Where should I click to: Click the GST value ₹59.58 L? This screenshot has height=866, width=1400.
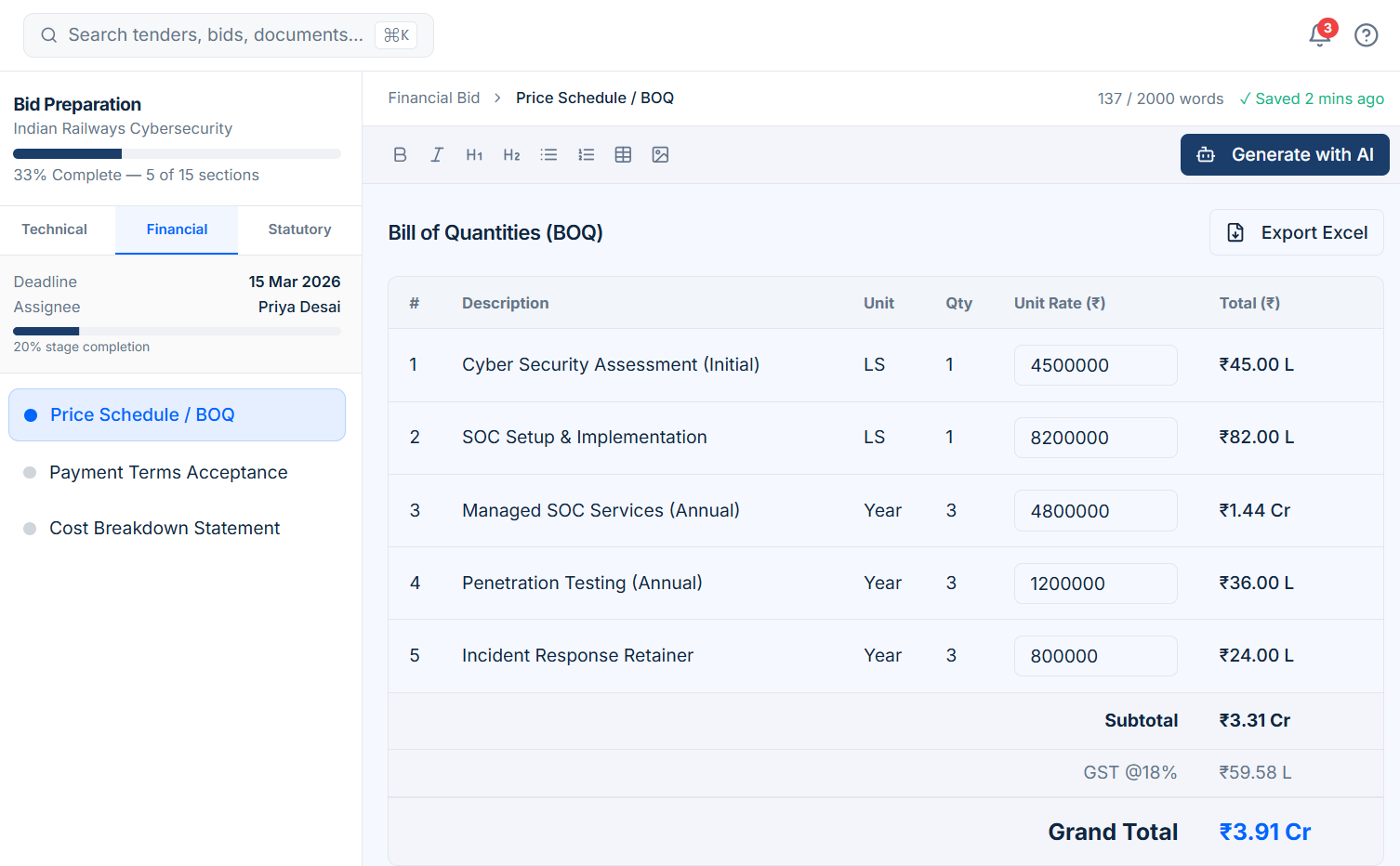coord(1255,773)
